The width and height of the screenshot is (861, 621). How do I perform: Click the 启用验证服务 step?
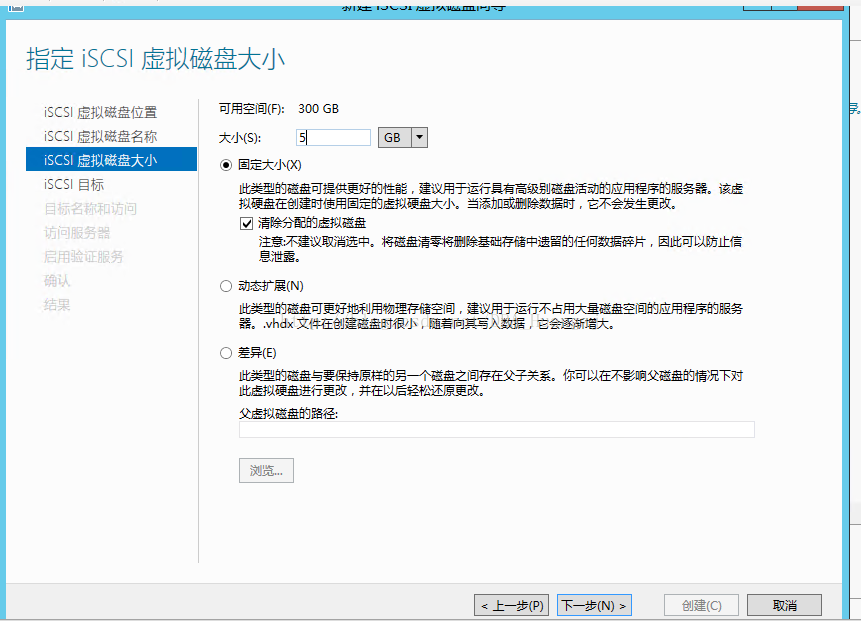[x=83, y=256]
